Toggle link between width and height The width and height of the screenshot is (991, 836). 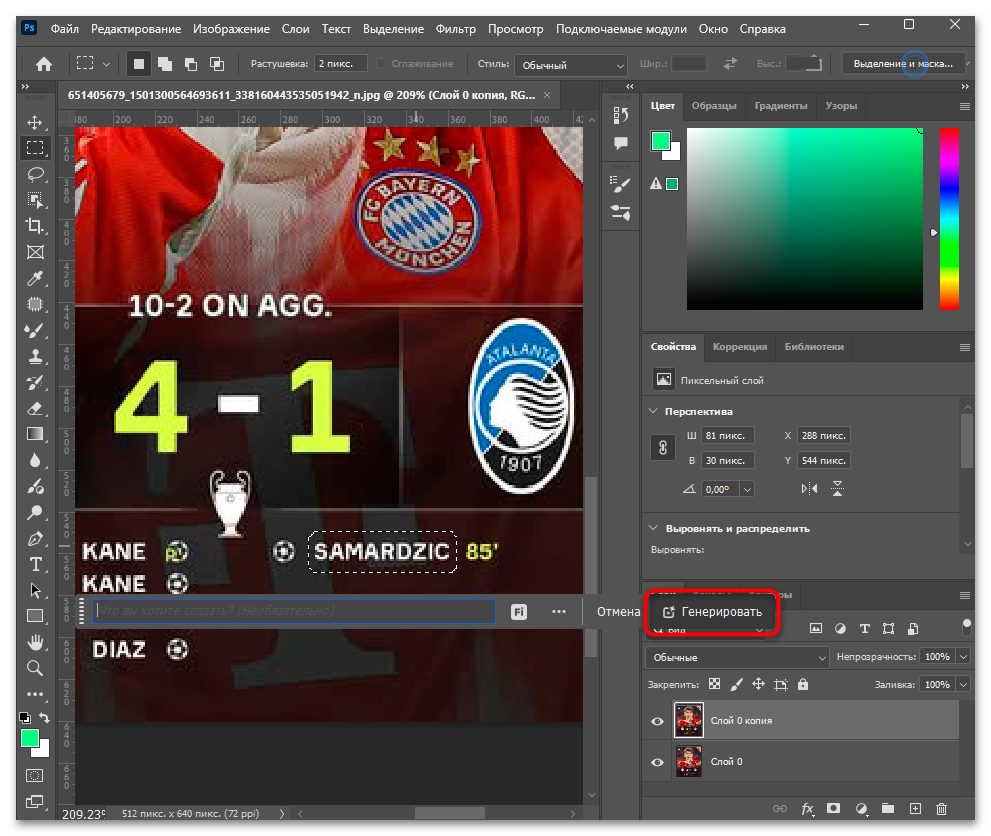coord(662,448)
